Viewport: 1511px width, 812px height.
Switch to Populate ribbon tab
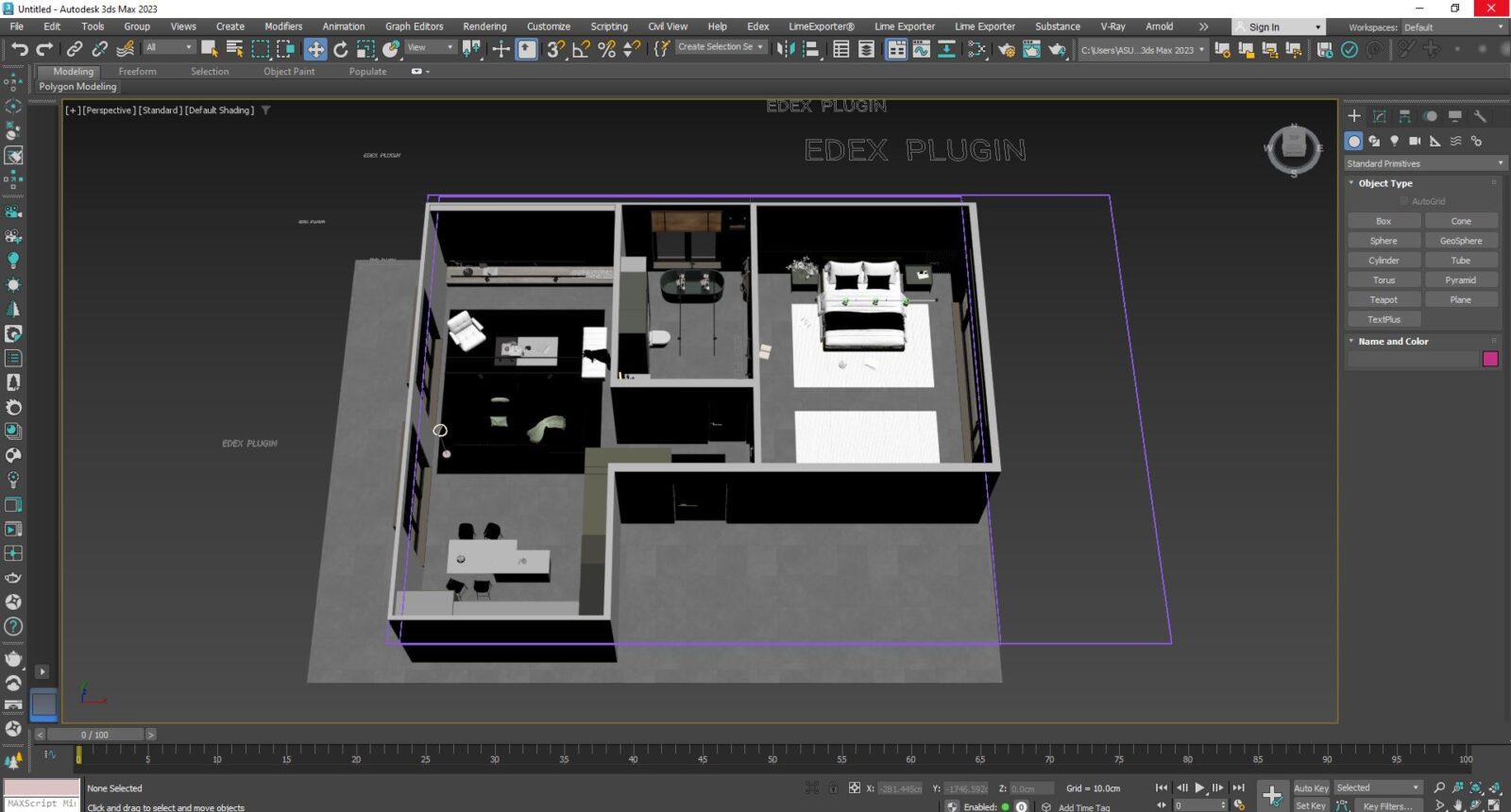pyautogui.click(x=367, y=71)
